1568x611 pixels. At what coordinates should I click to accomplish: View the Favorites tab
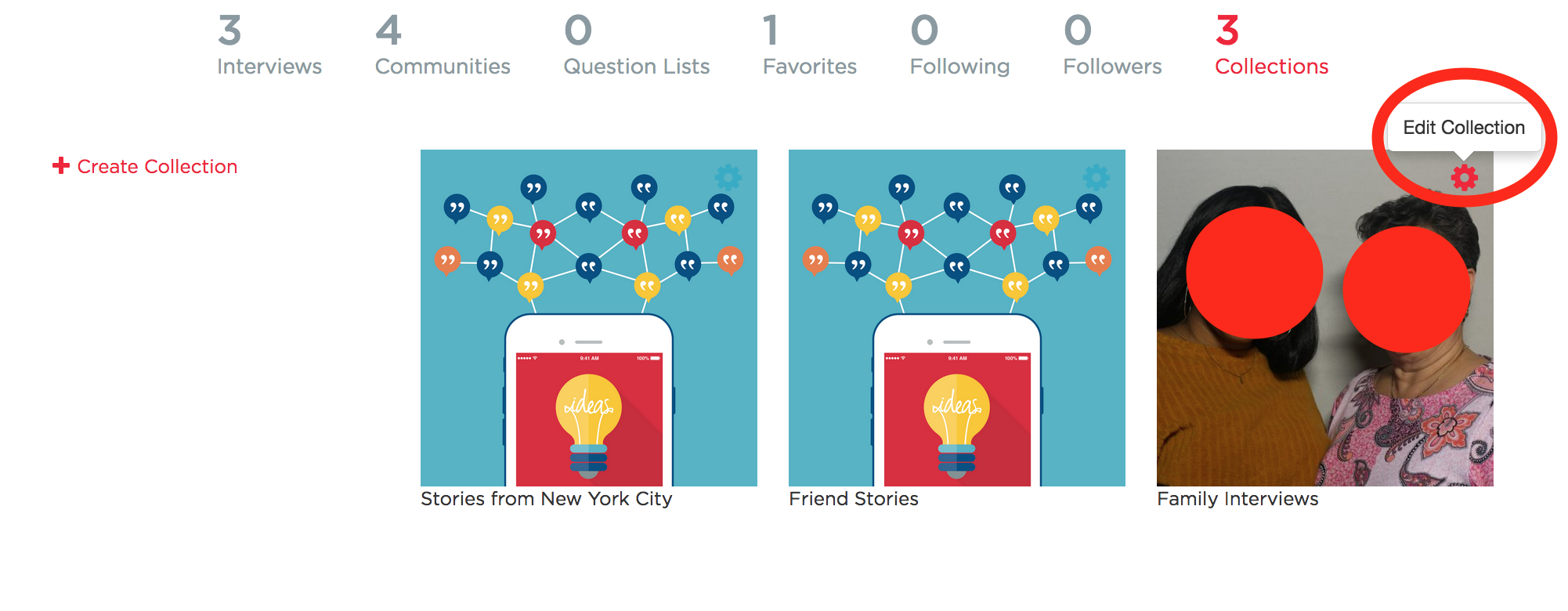point(810,45)
